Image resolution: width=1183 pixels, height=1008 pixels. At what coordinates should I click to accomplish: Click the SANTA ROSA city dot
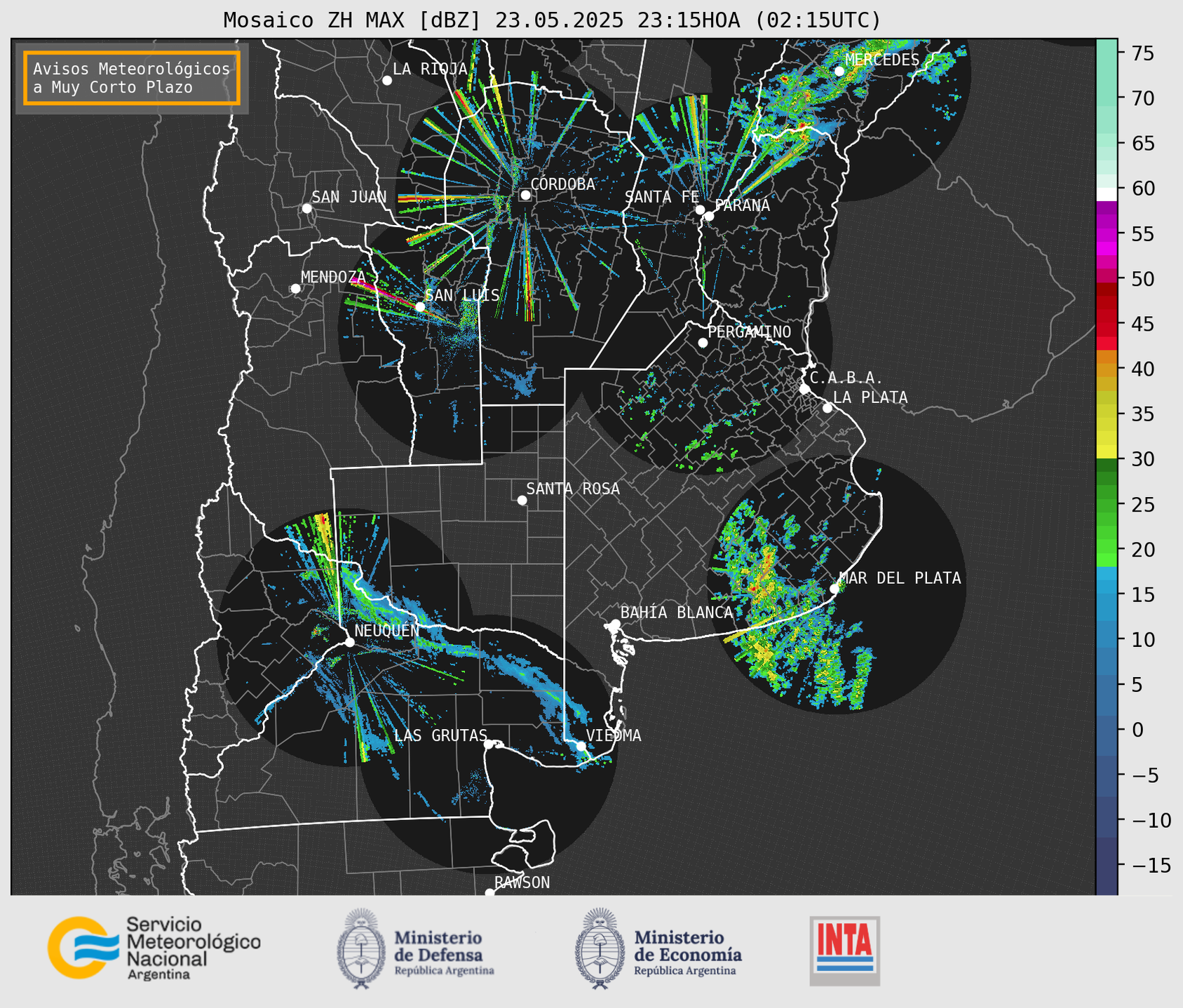[x=522, y=500]
